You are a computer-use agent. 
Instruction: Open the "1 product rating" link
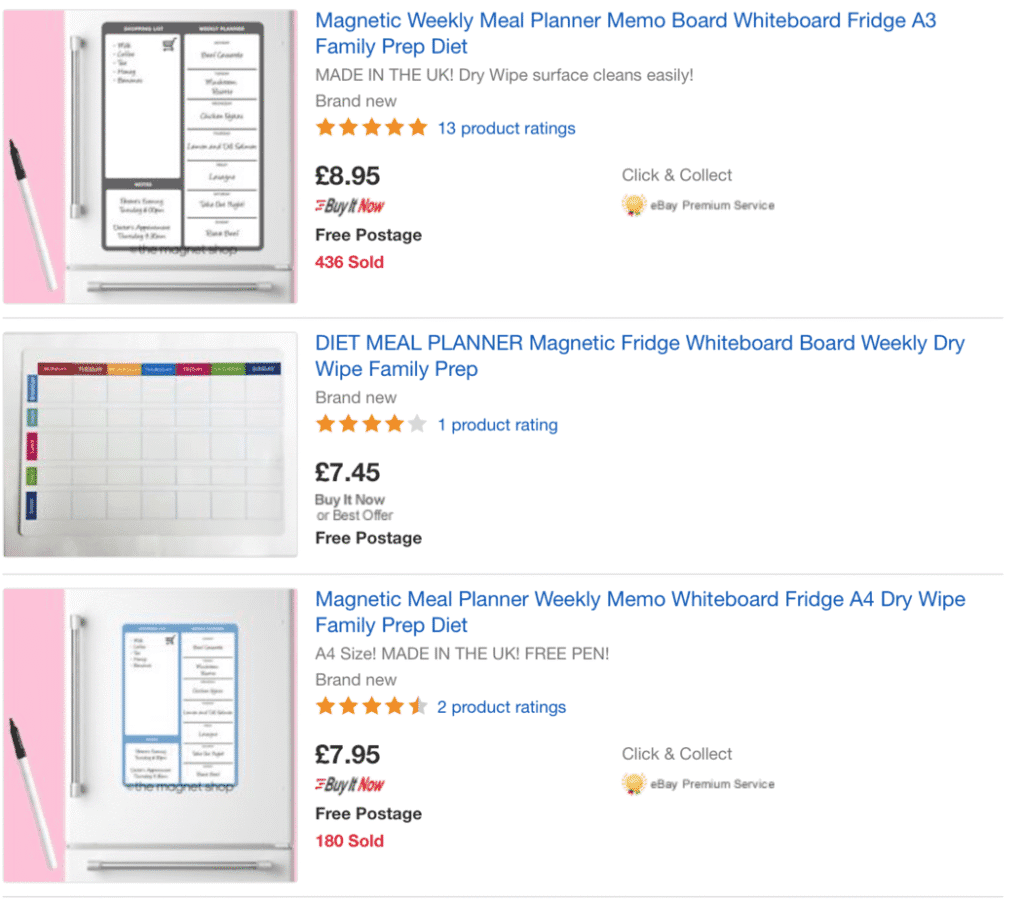(x=497, y=424)
